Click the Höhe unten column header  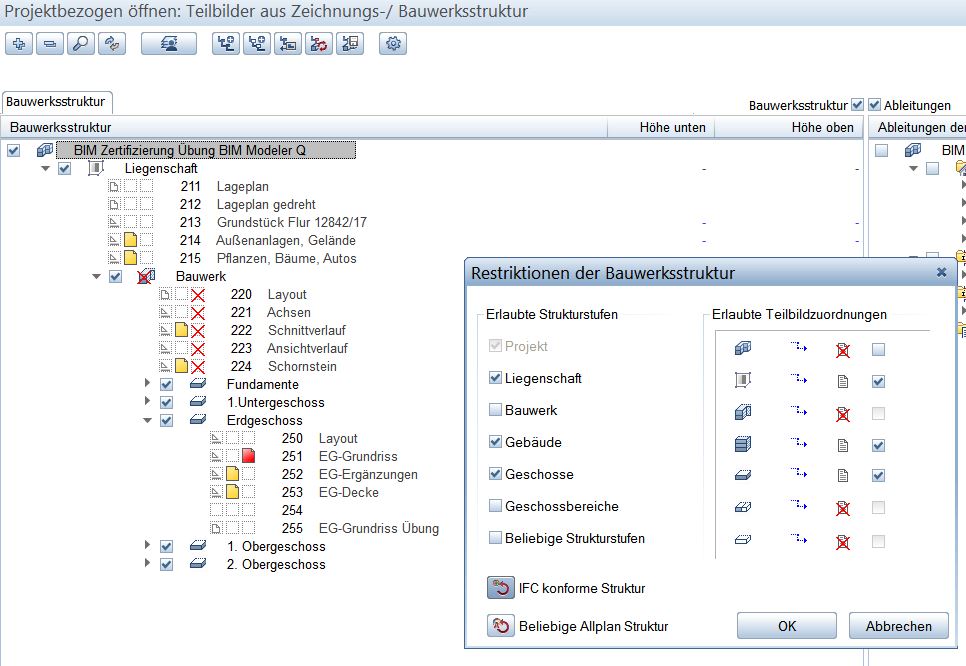pos(672,128)
